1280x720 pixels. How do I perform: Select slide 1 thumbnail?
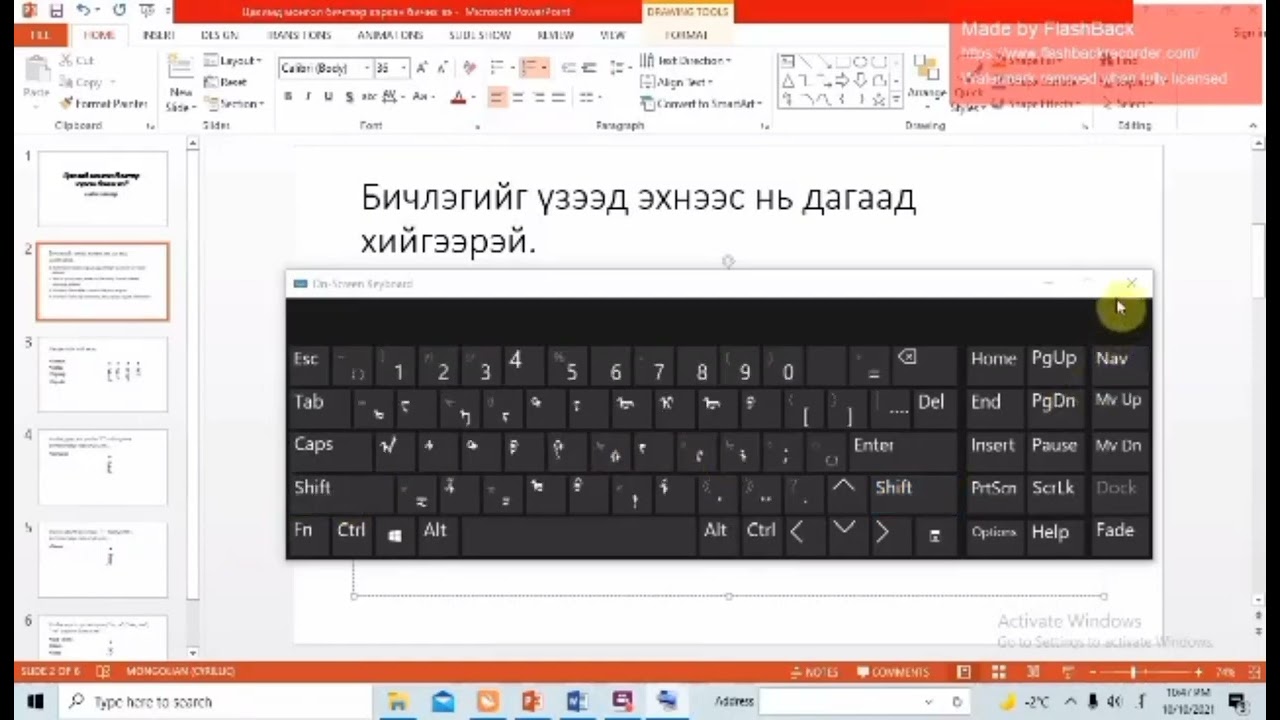point(103,189)
